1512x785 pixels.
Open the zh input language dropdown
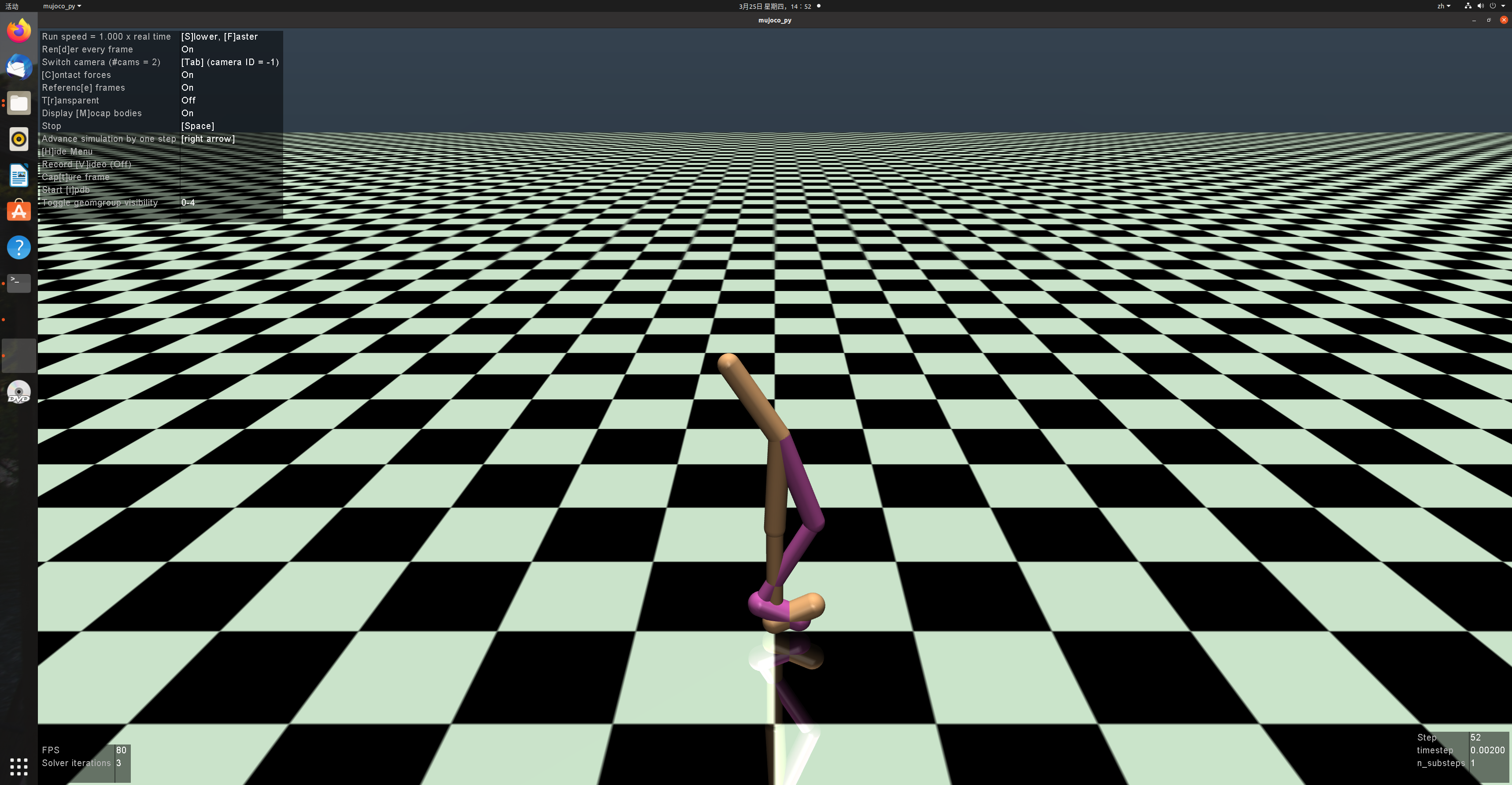point(1443,6)
